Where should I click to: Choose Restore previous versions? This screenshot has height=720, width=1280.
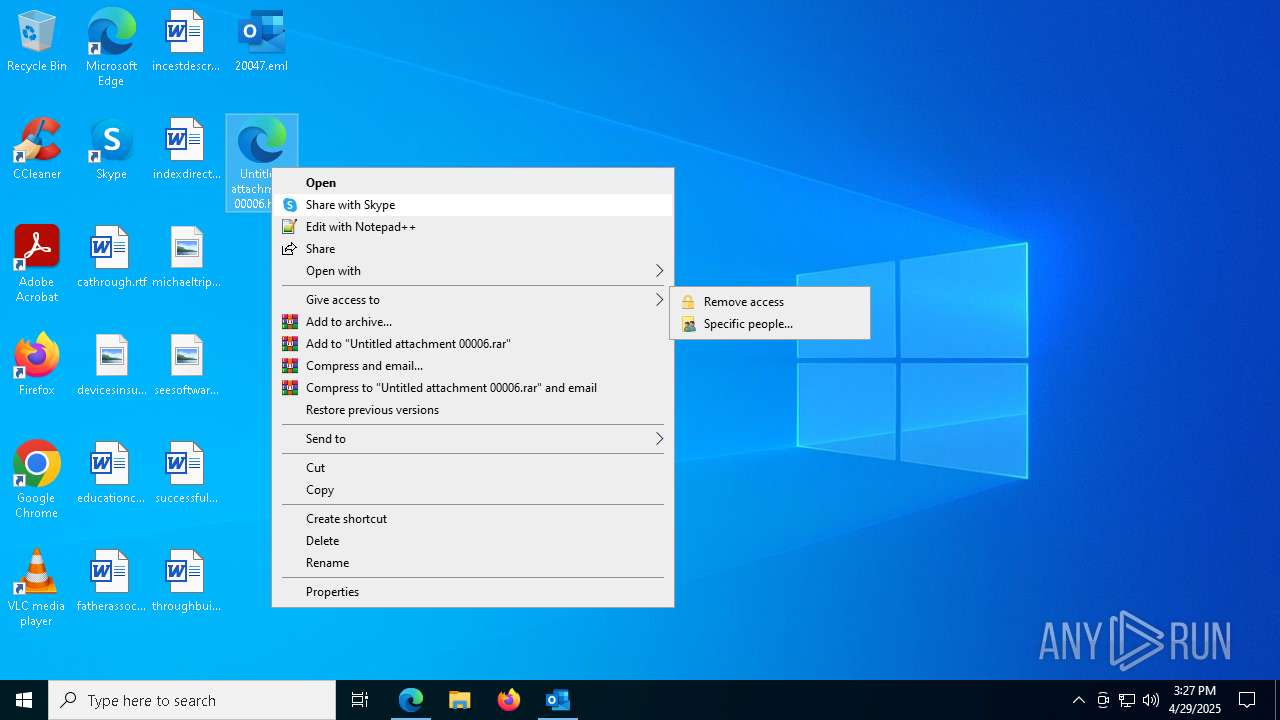click(x=473, y=410)
